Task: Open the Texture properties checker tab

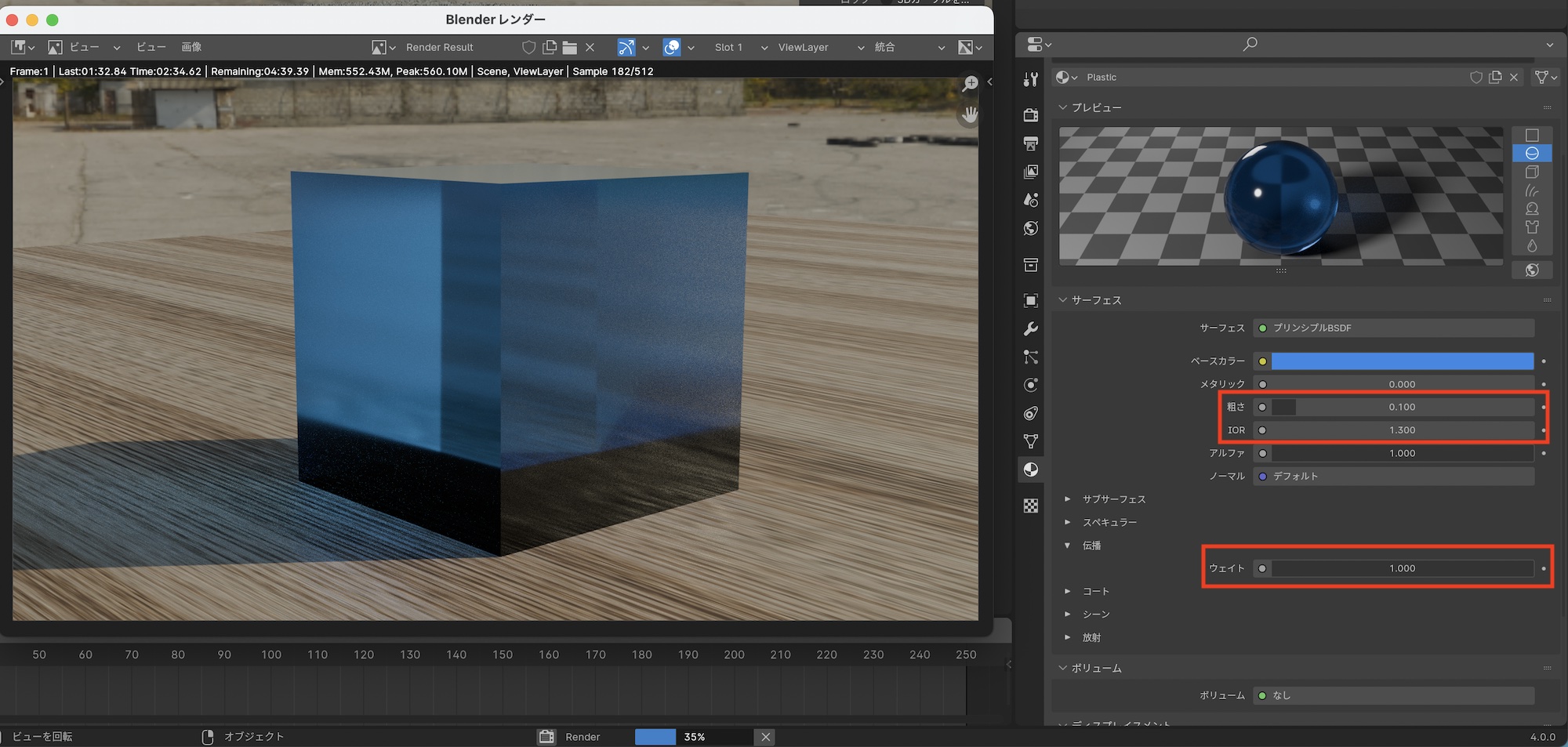Action: point(1031,506)
